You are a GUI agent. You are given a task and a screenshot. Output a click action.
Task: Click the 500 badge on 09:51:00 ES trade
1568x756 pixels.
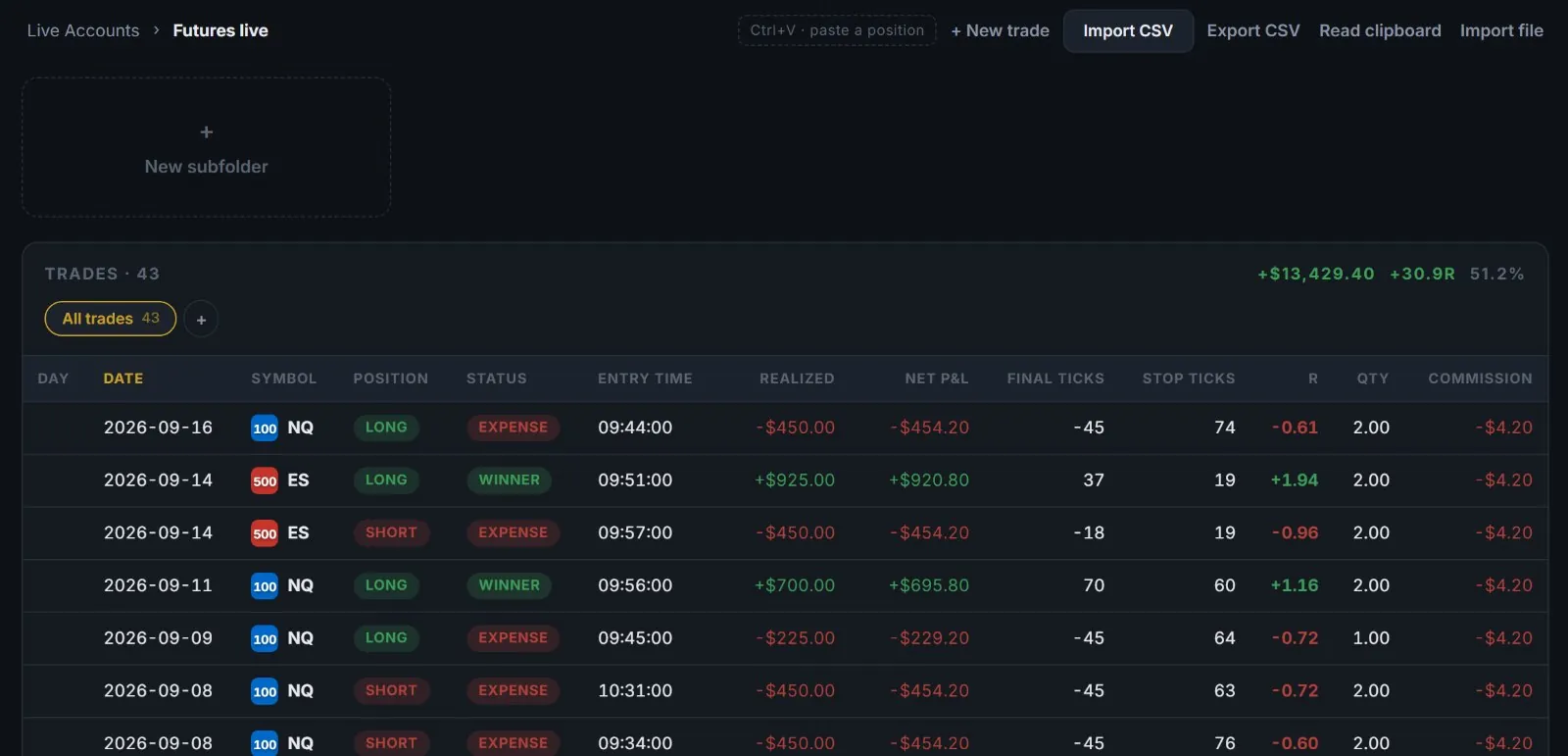(x=265, y=480)
